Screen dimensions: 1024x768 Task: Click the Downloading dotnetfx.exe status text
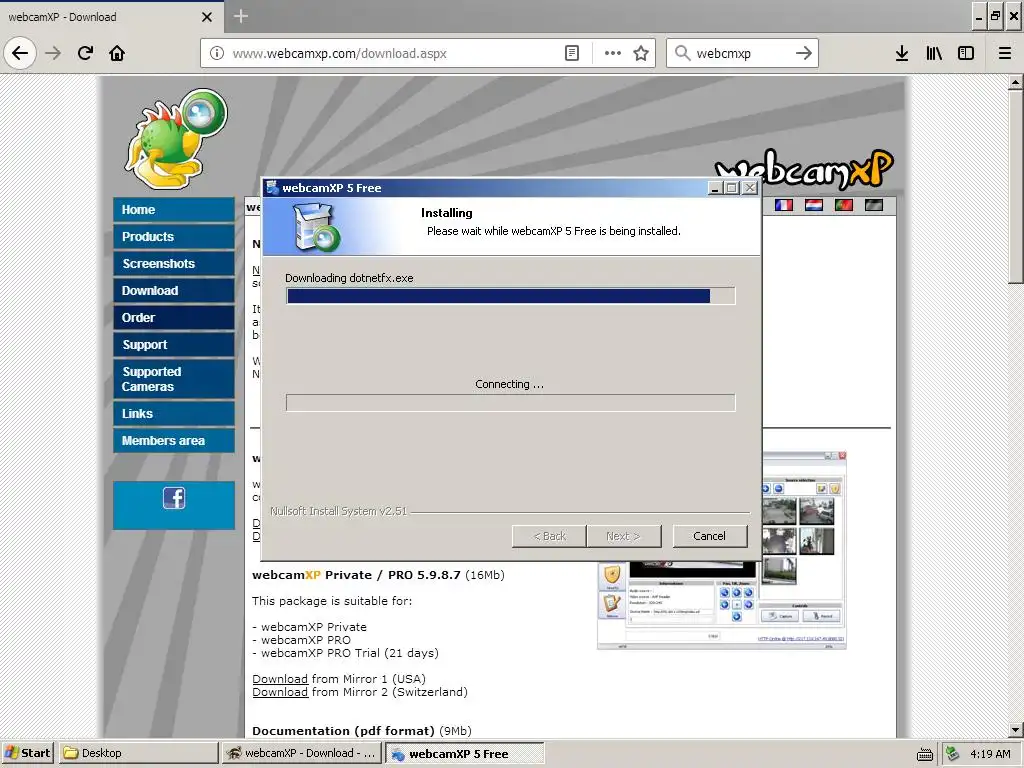coord(349,278)
